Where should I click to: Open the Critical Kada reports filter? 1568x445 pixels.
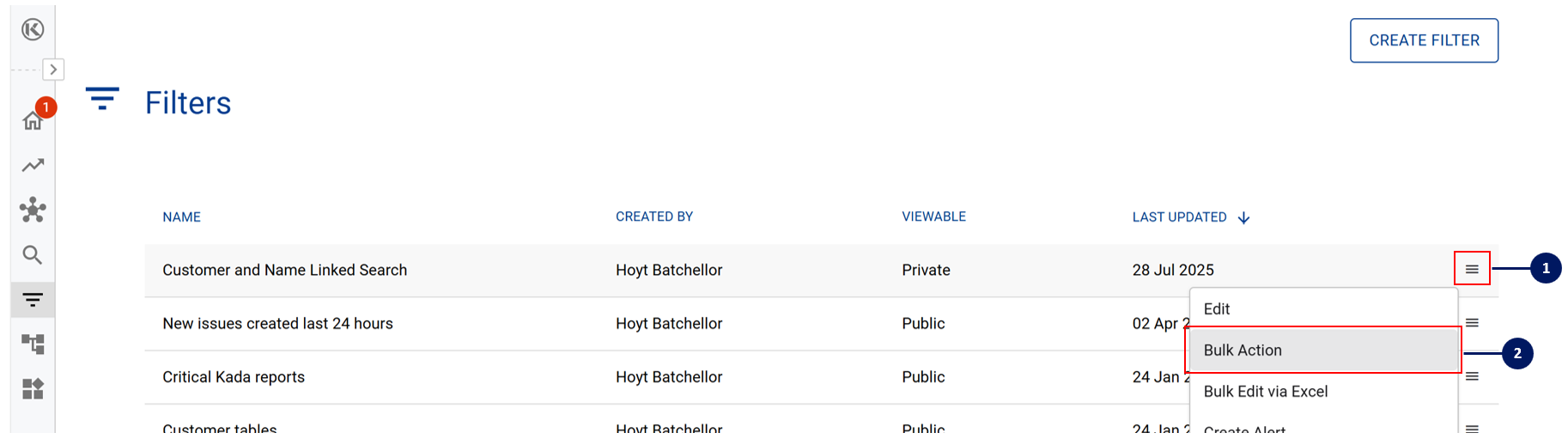[234, 377]
